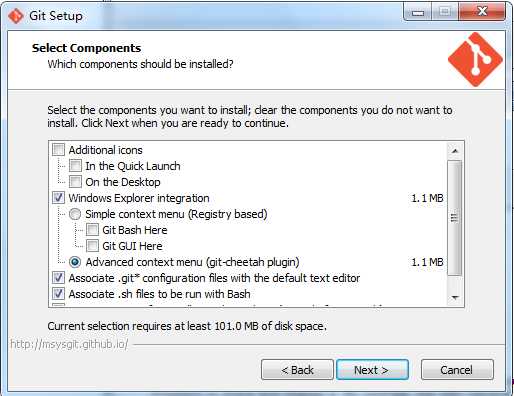This screenshot has width=514, height=396.
Task: Enable the Additional icons checkbox
Action: click(x=58, y=150)
